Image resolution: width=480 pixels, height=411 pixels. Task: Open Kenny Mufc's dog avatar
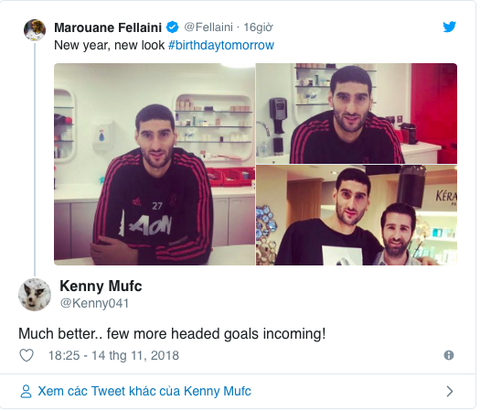click(34, 294)
